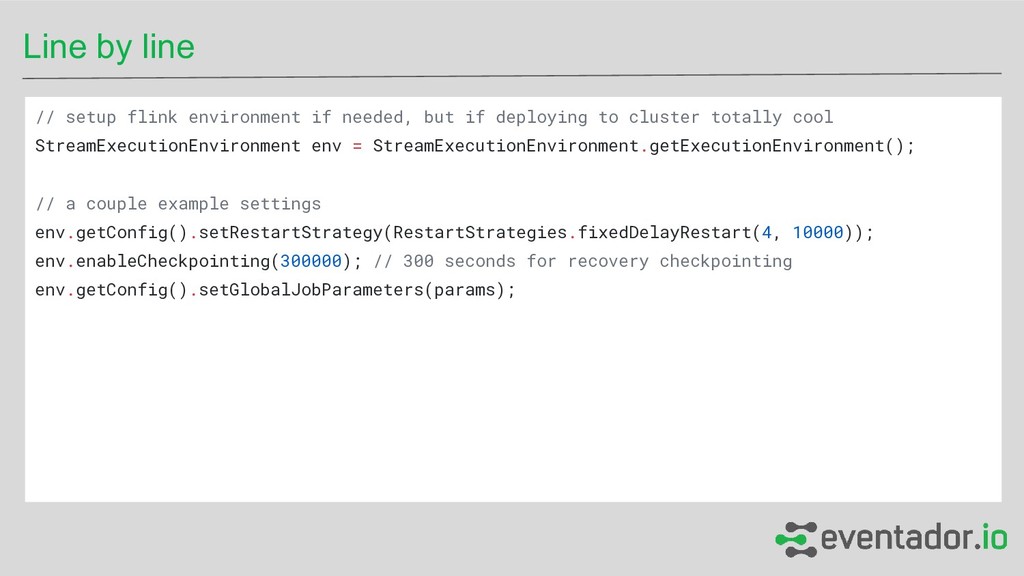
Task: Click the eventador logo icon
Action: tap(795, 538)
